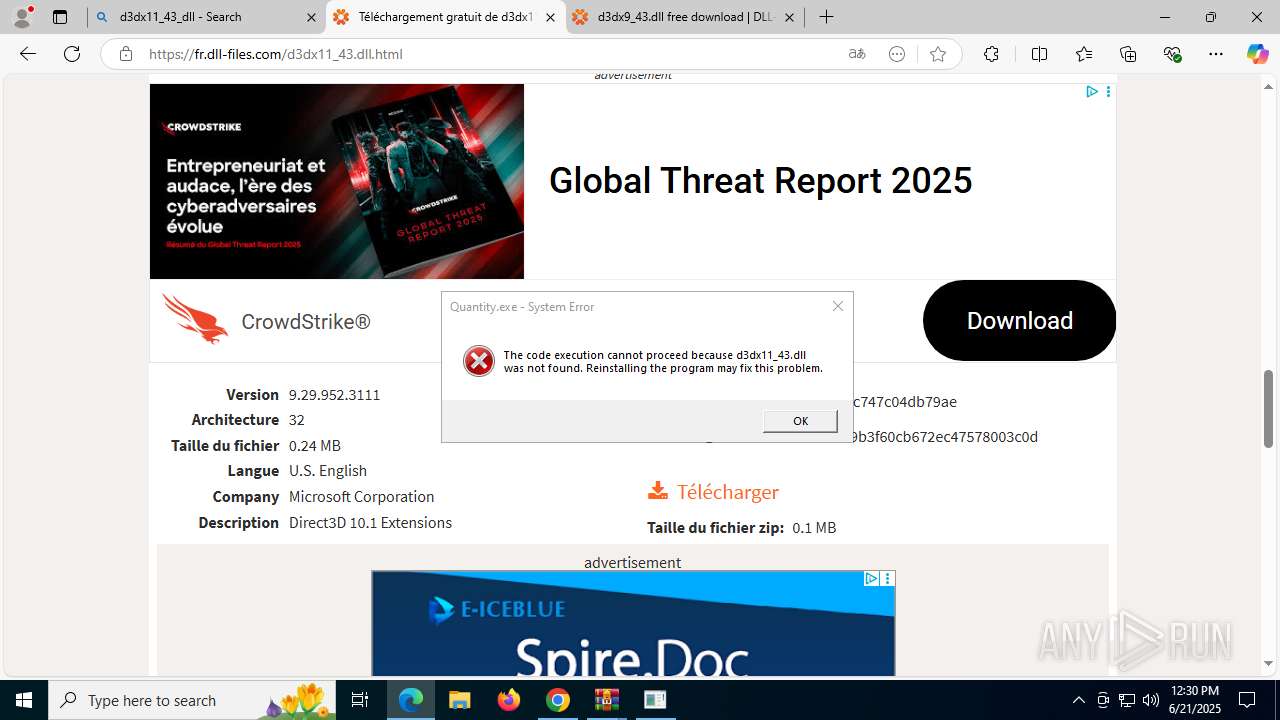1280x720 pixels.
Task: Open a new browser tab
Action: 826,17
